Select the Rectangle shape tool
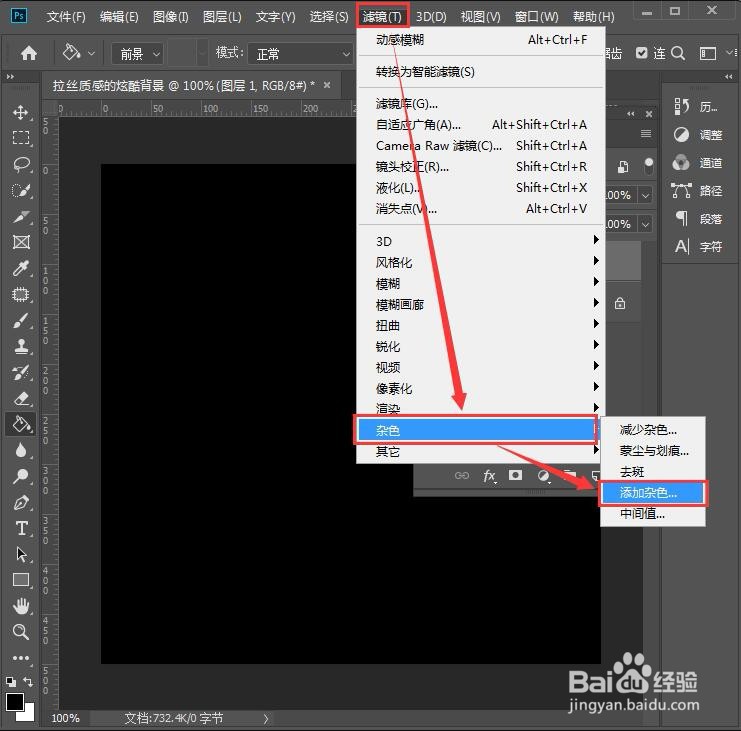Image resolution: width=741 pixels, height=731 pixels. [21, 580]
